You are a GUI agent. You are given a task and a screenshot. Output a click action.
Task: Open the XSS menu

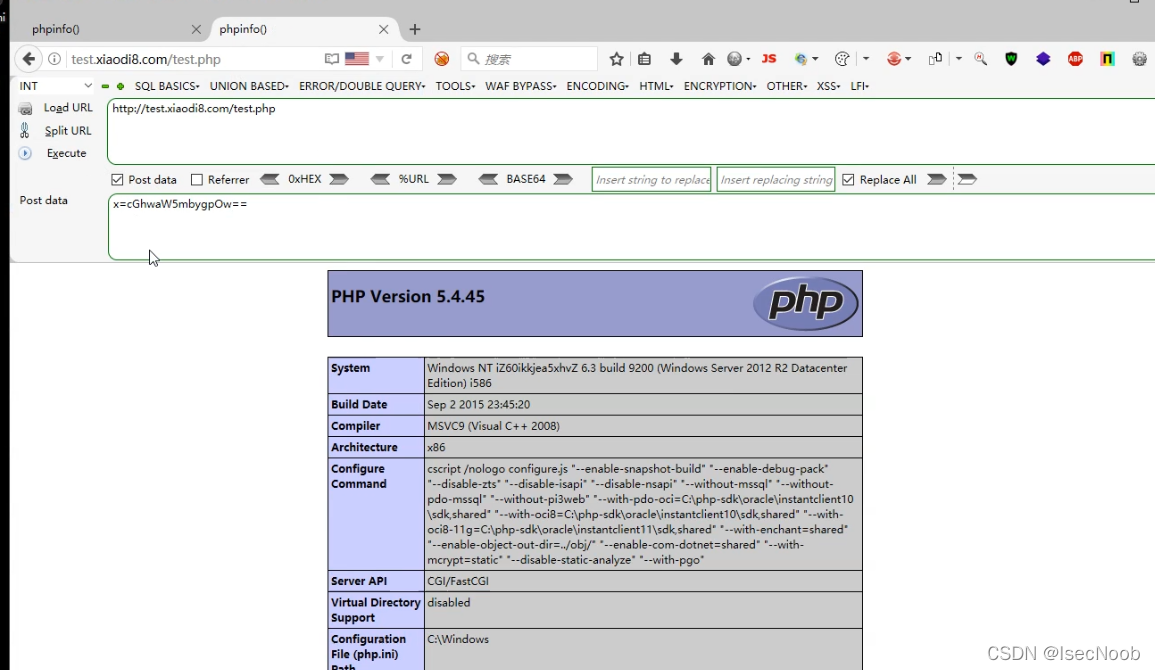coord(828,86)
